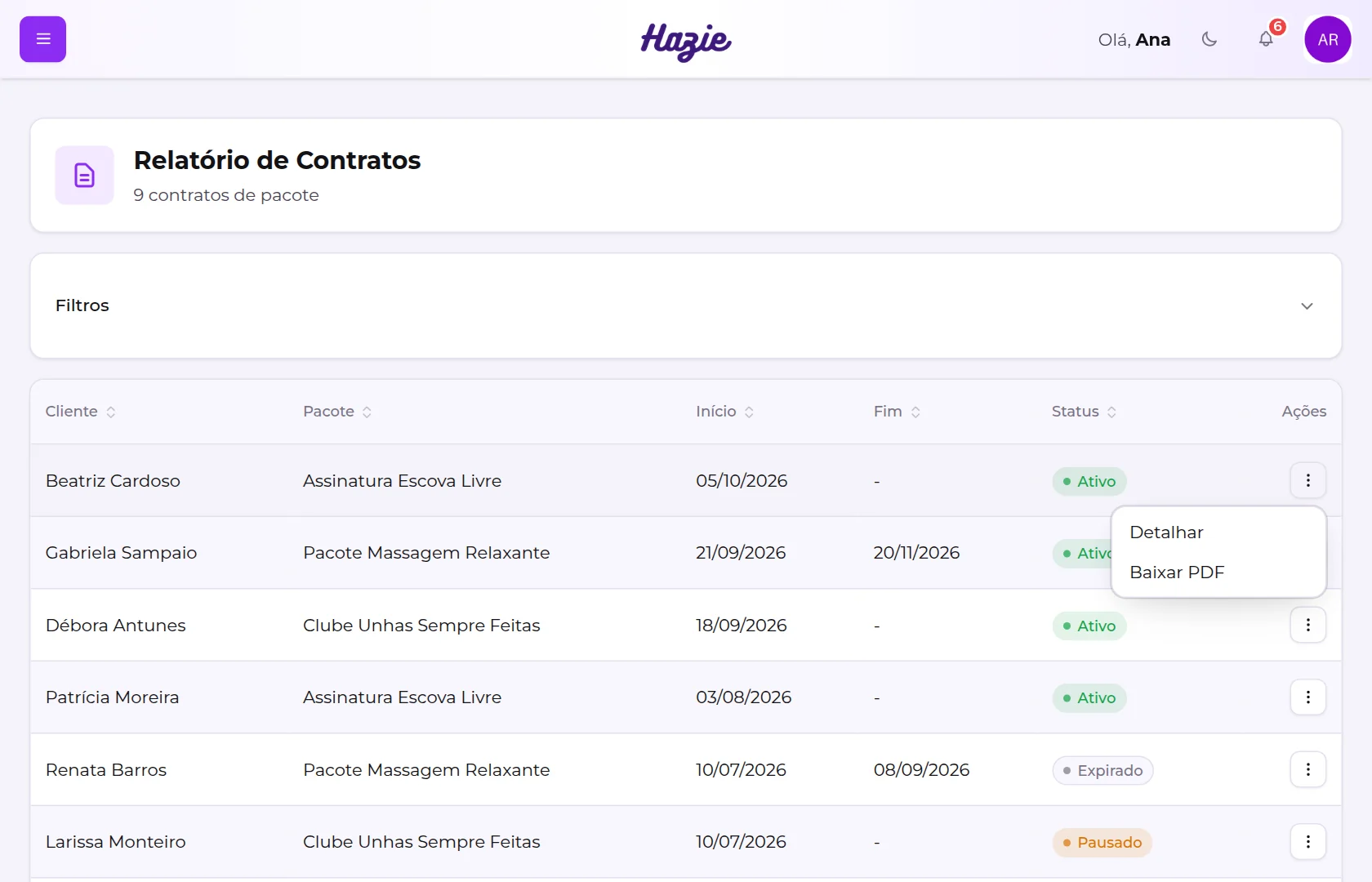Toggle dark mode moon icon
This screenshot has width=1372, height=882.
[x=1209, y=39]
